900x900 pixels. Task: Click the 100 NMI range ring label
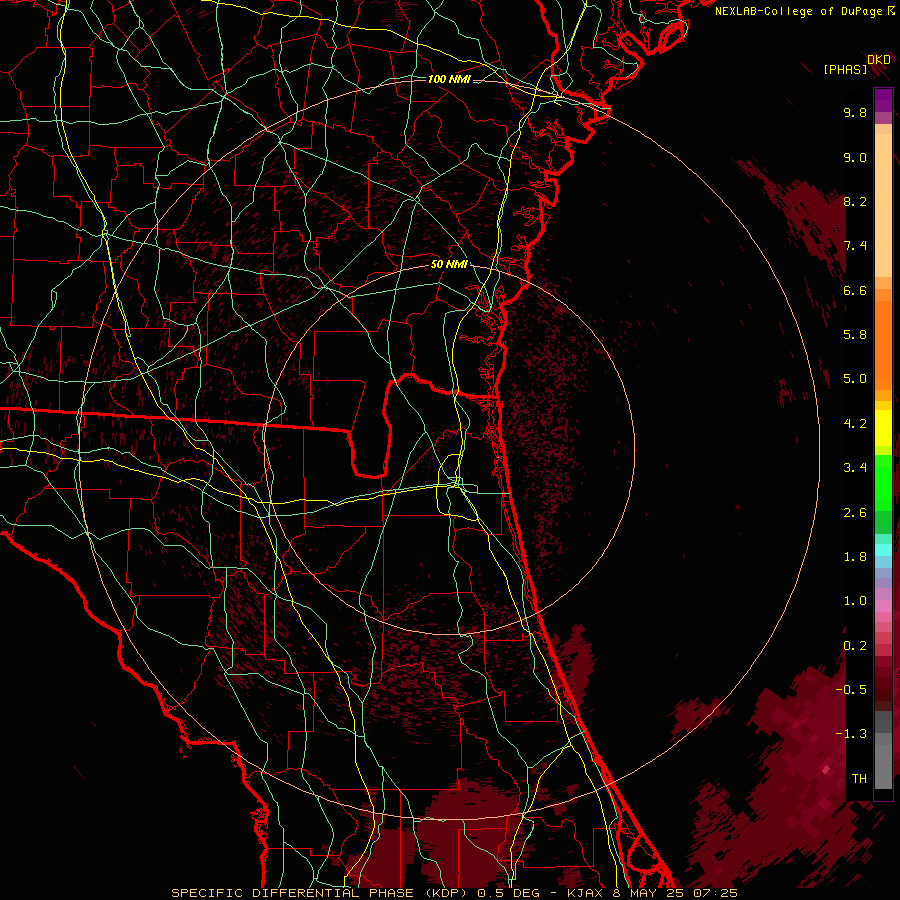click(449, 79)
